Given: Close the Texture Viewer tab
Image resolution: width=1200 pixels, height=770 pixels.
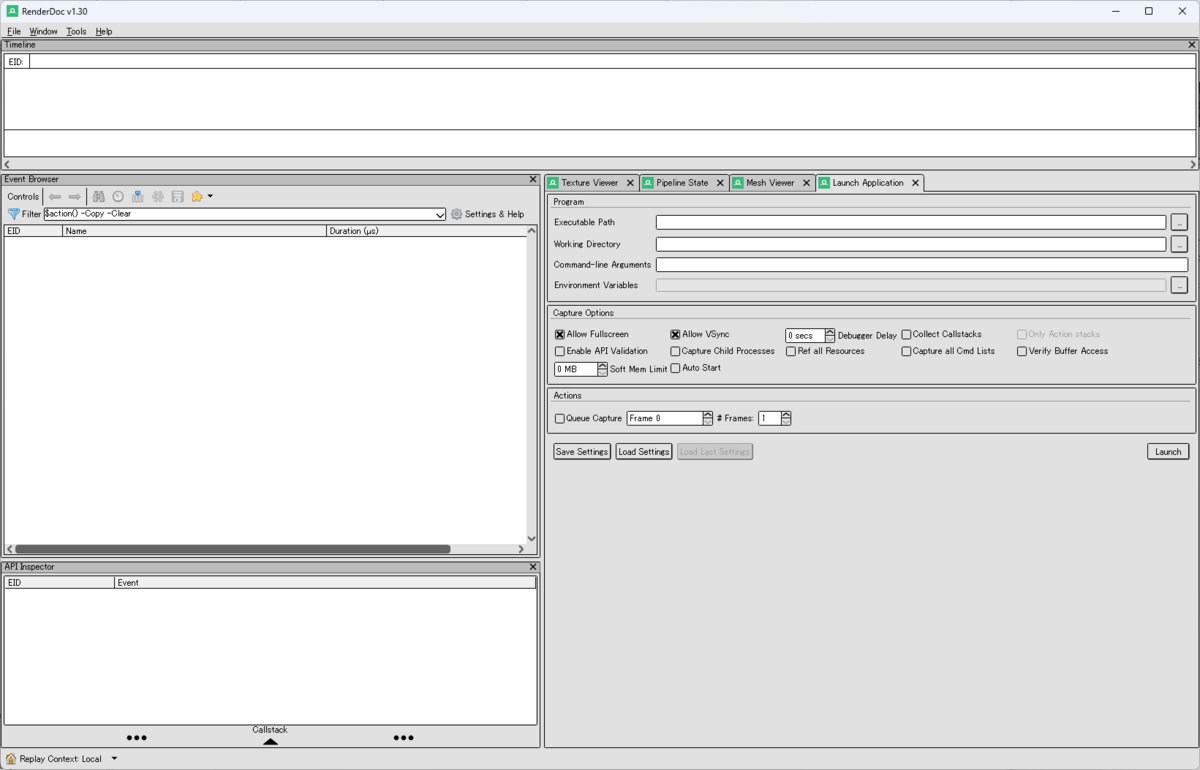Looking at the screenshot, I should 630,183.
